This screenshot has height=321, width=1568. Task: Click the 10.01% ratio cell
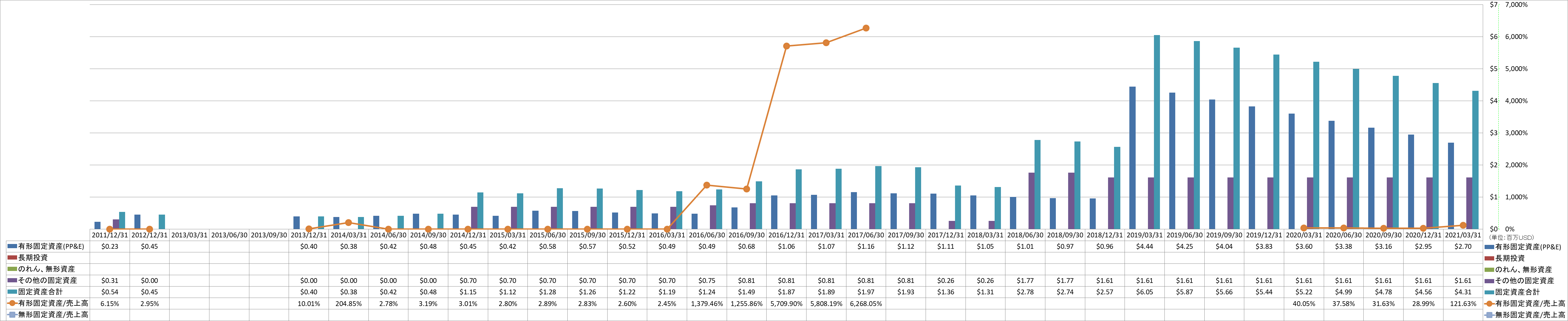pyautogui.click(x=309, y=303)
